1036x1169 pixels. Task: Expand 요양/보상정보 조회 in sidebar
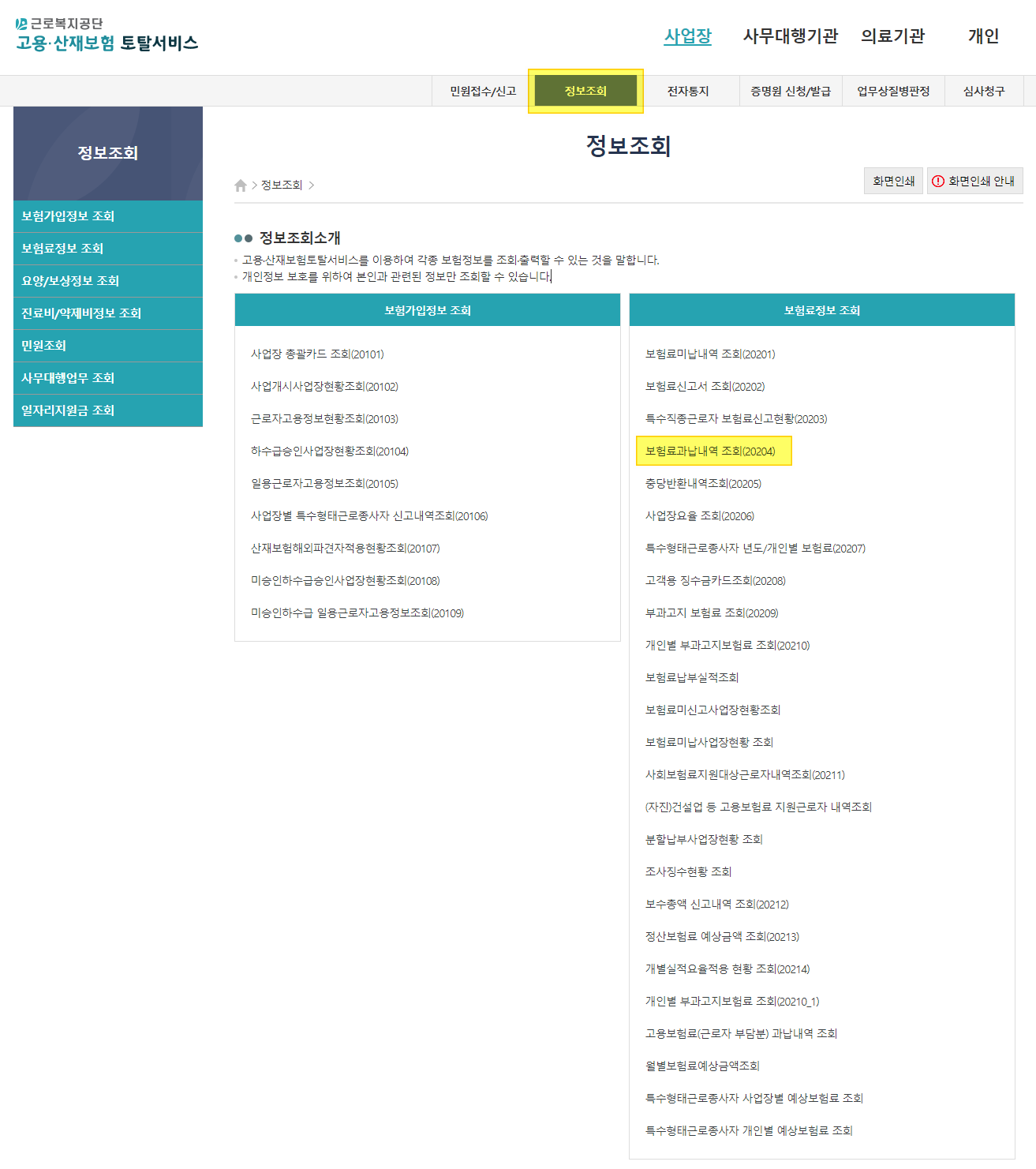click(x=70, y=281)
